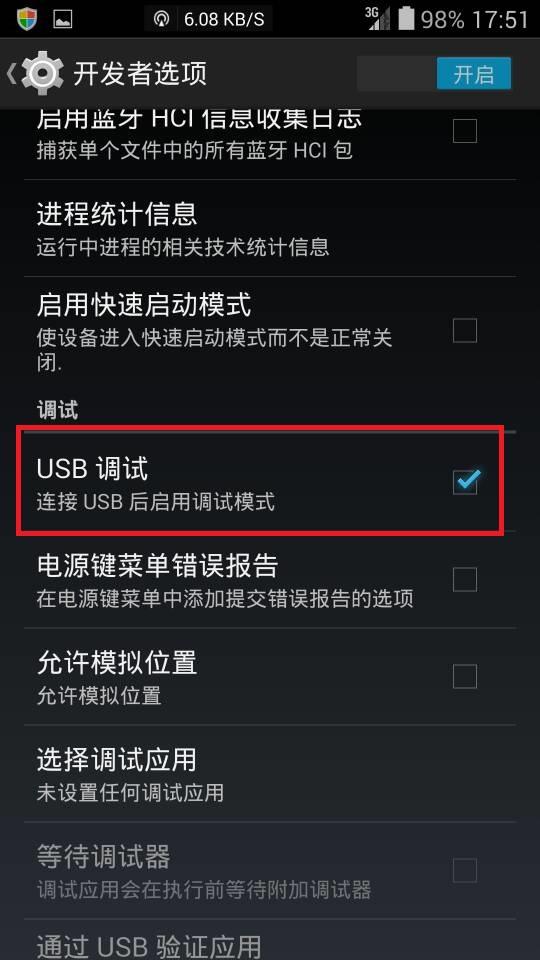The image size is (540, 960).
Task: Tap the 17:51 clock in status bar
Action: 501,19
